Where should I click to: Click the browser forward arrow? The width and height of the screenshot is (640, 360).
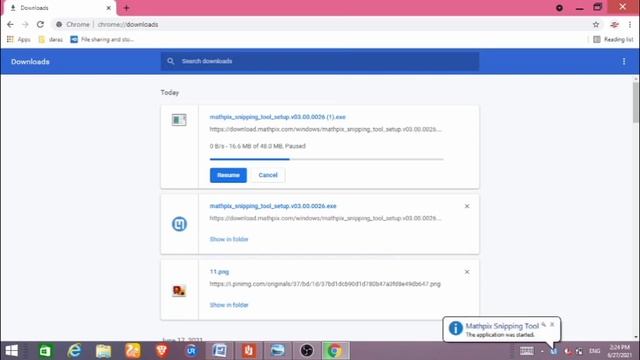[x=25, y=24]
